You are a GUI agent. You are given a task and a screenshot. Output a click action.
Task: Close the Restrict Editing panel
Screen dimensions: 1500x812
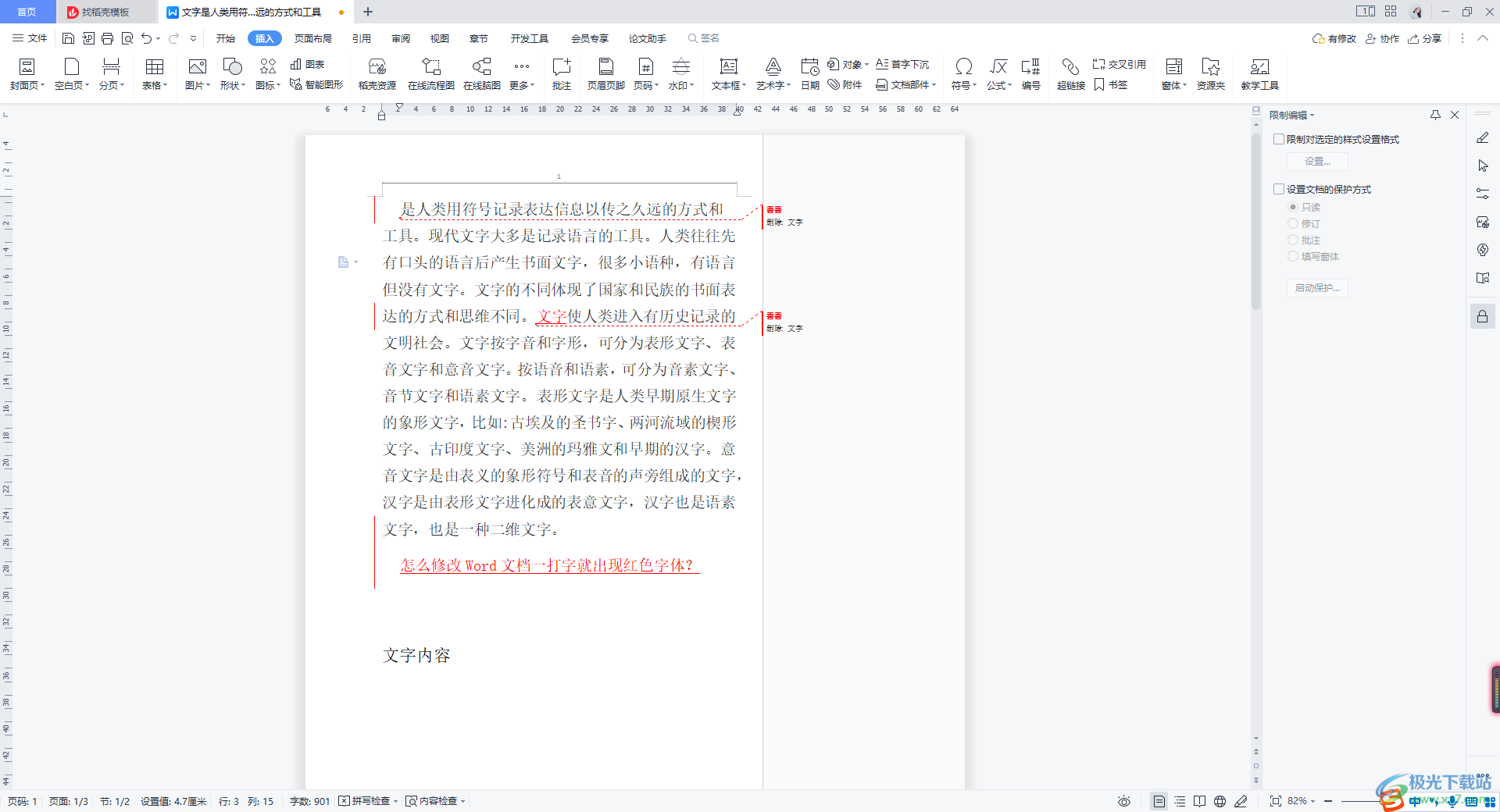(x=1455, y=115)
